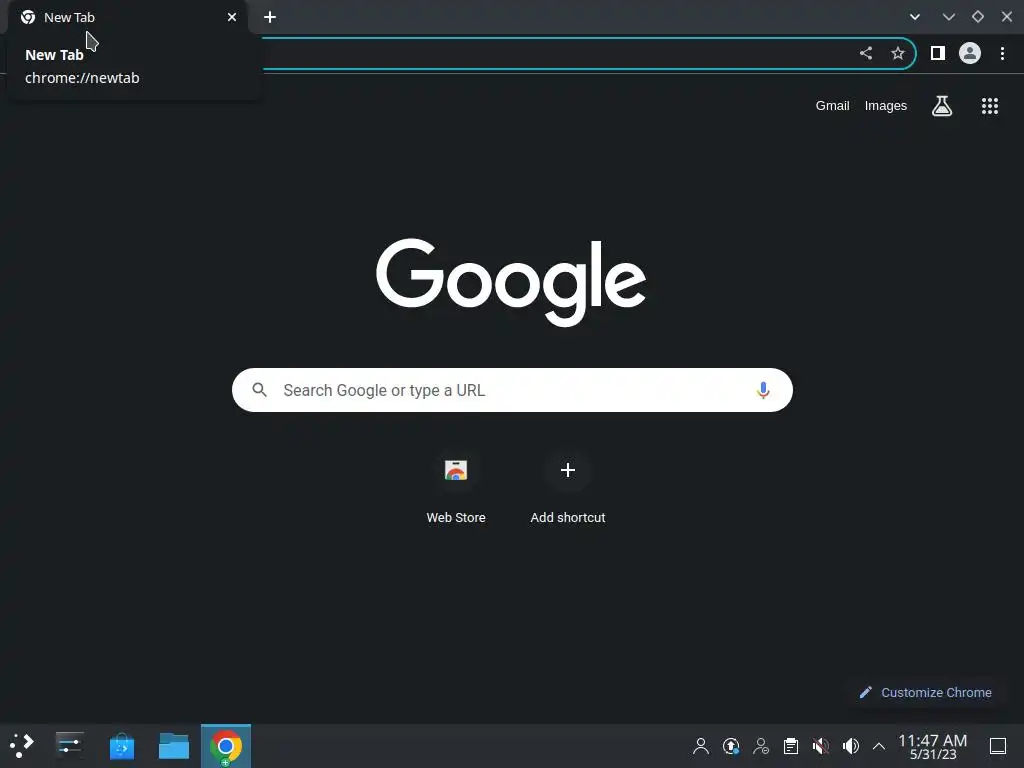Open a new tab with plus button

click(x=270, y=18)
